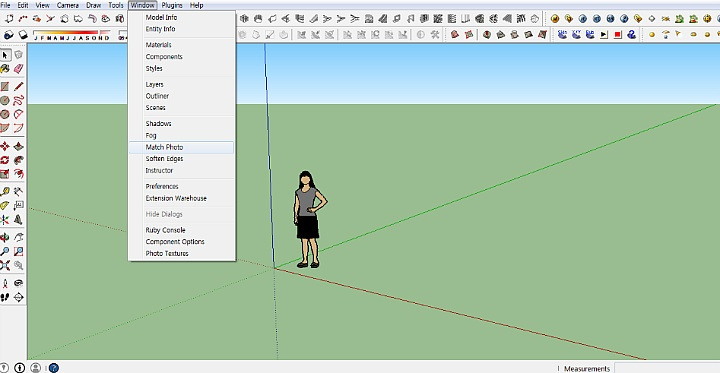Choose the 3D Text tool
The image size is (720, 373).
(18, 220)
